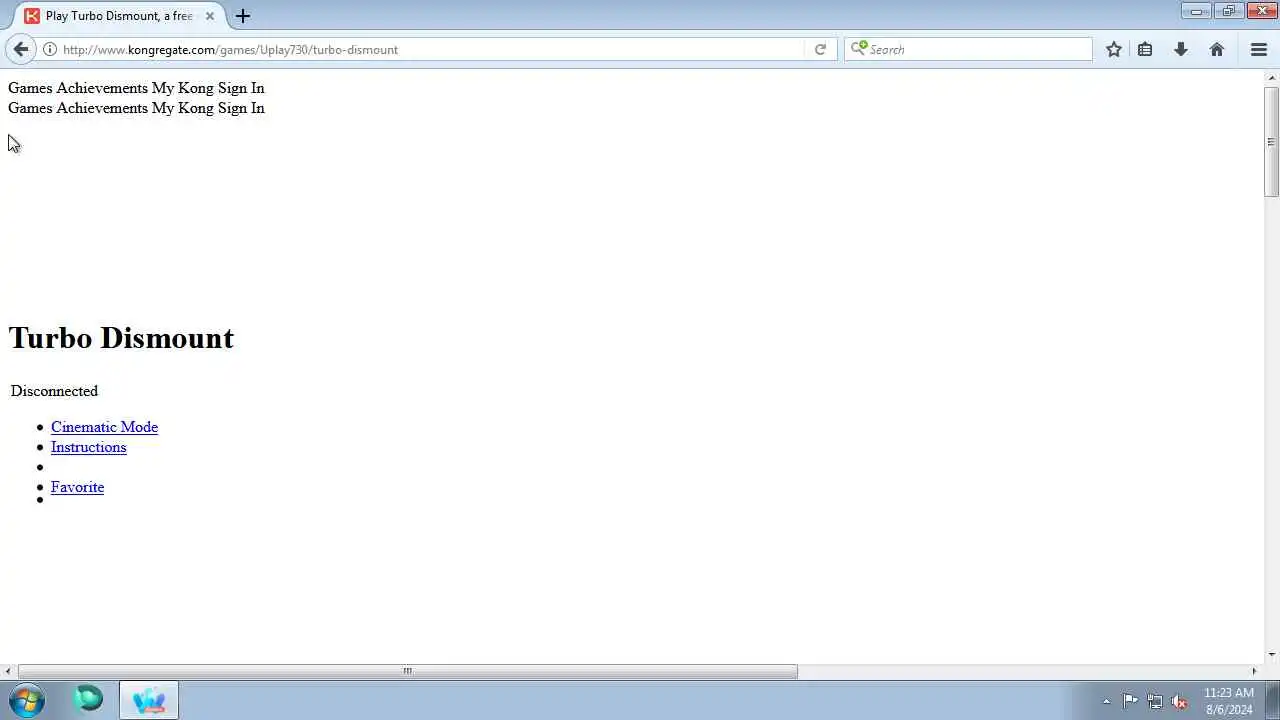Open Action Center flag icon
This screenshot has height=720, width=1280.
(x=1130, y=701)
